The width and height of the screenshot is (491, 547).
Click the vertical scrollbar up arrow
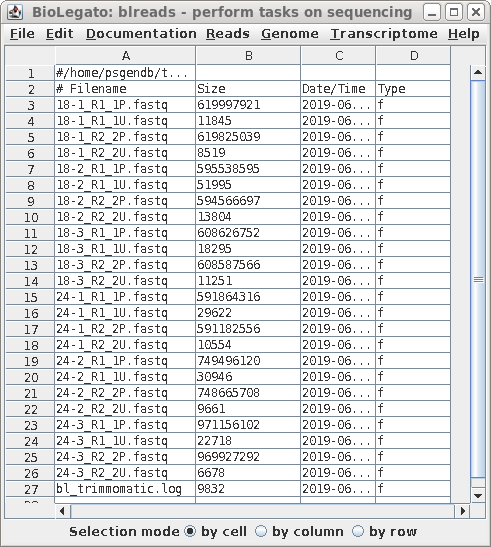pyautogui.click(x=478, y=73)
